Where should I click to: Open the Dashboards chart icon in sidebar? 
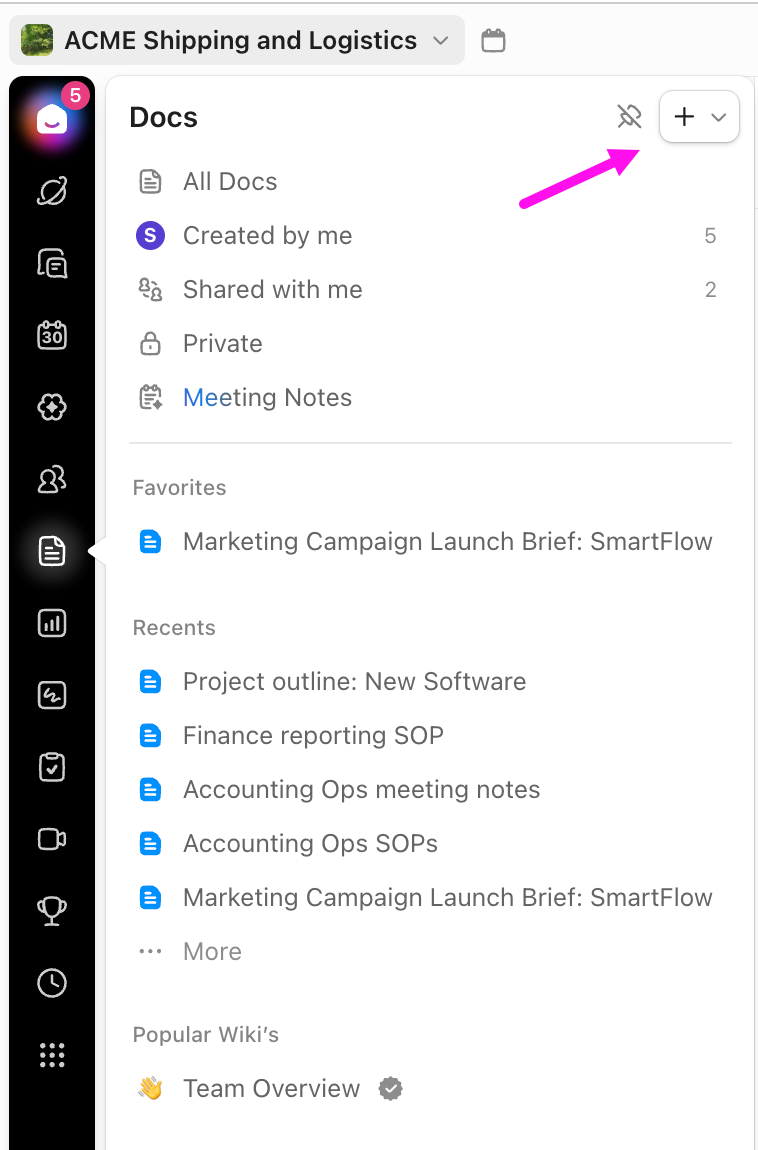coord(52,623)
